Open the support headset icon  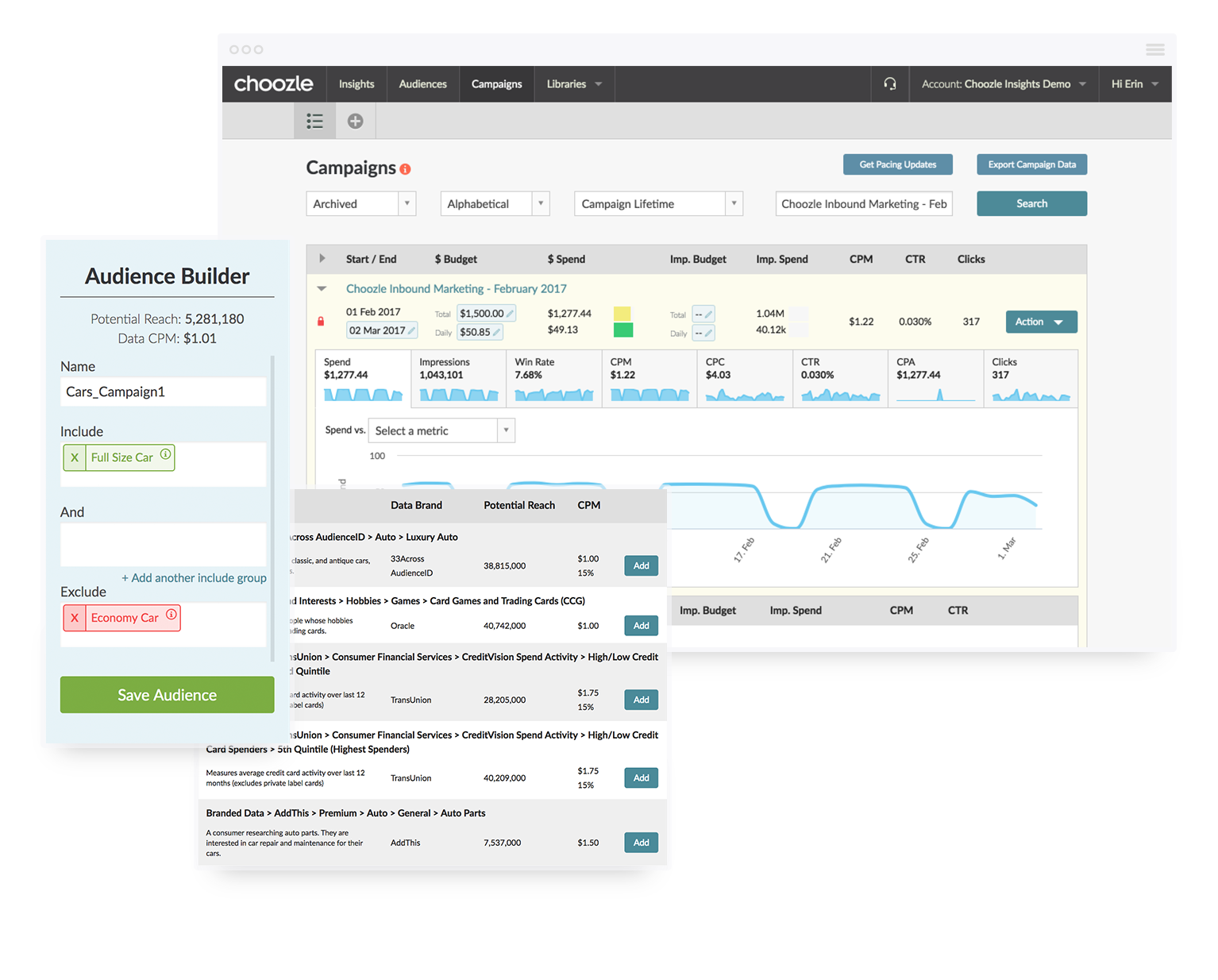[890, 83]
